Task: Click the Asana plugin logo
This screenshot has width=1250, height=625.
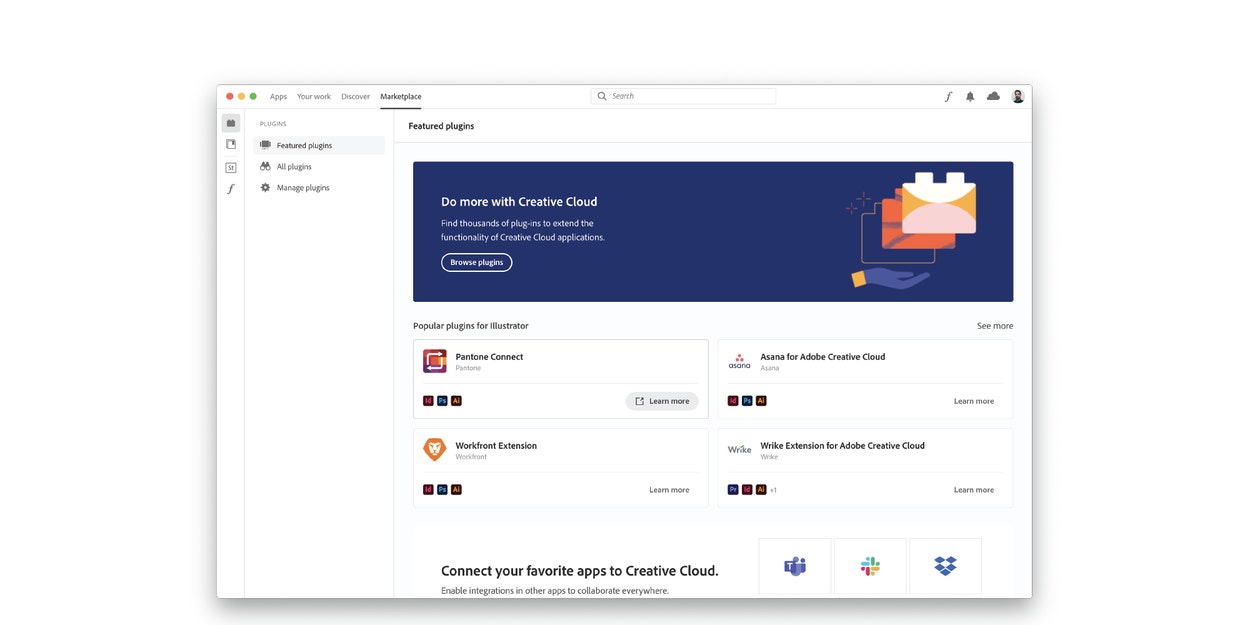Action: (739, 361)
